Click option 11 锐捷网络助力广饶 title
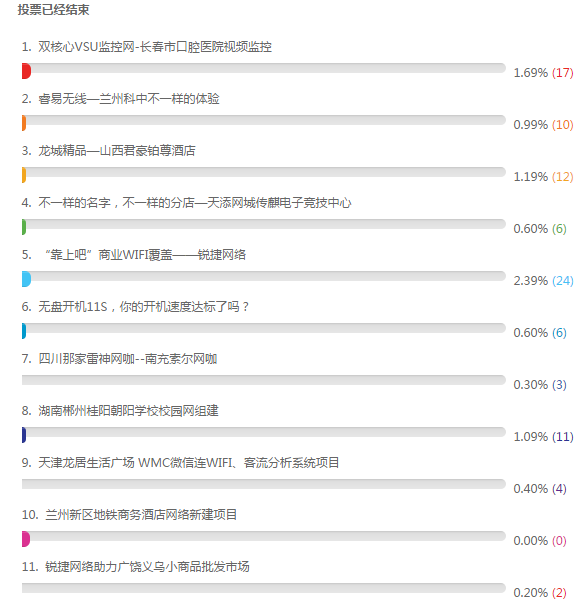 click(x=147, y=567)
